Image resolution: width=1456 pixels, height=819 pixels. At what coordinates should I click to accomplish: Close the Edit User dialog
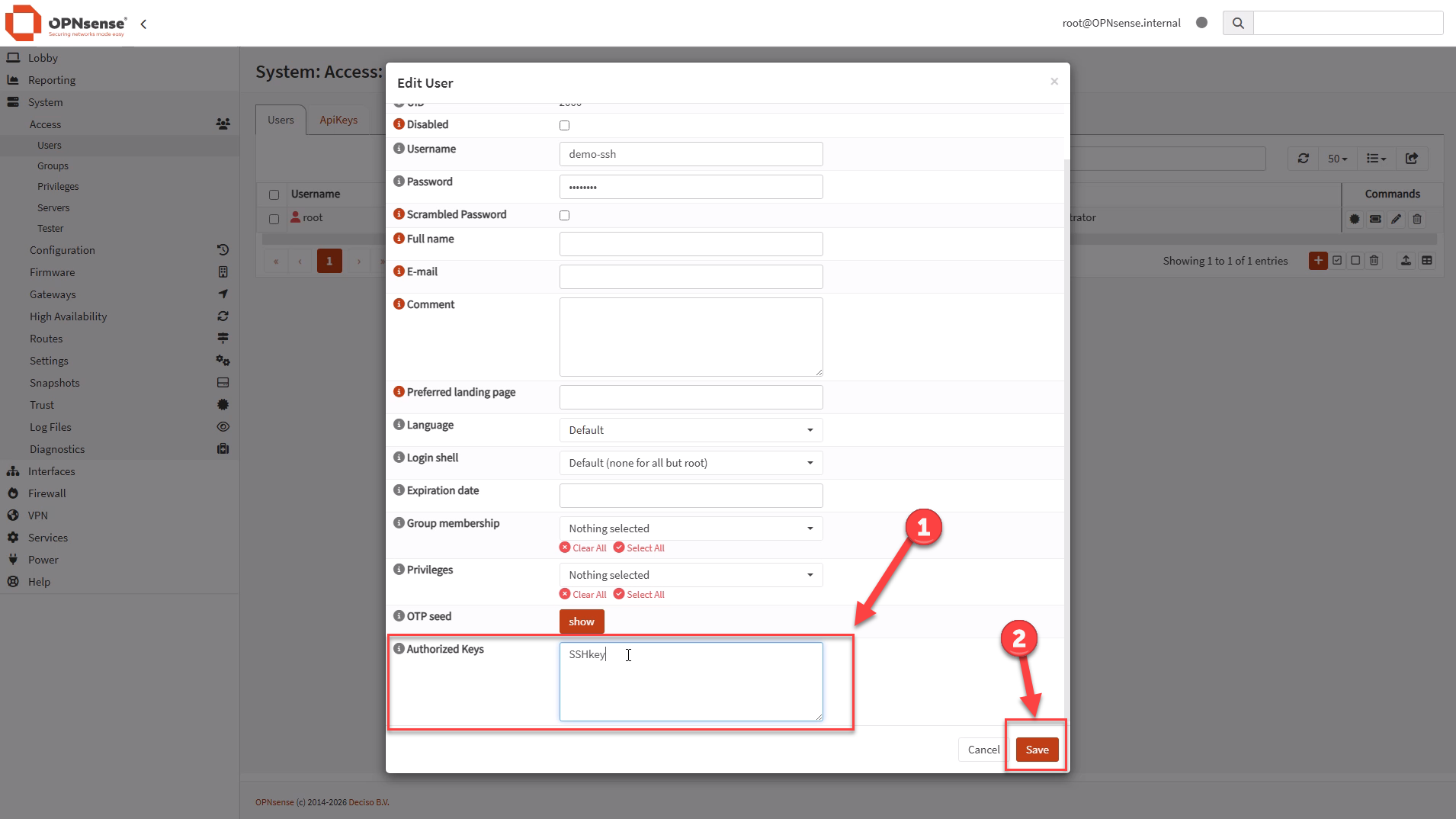pyautogui.click(x=1054, y=82)
